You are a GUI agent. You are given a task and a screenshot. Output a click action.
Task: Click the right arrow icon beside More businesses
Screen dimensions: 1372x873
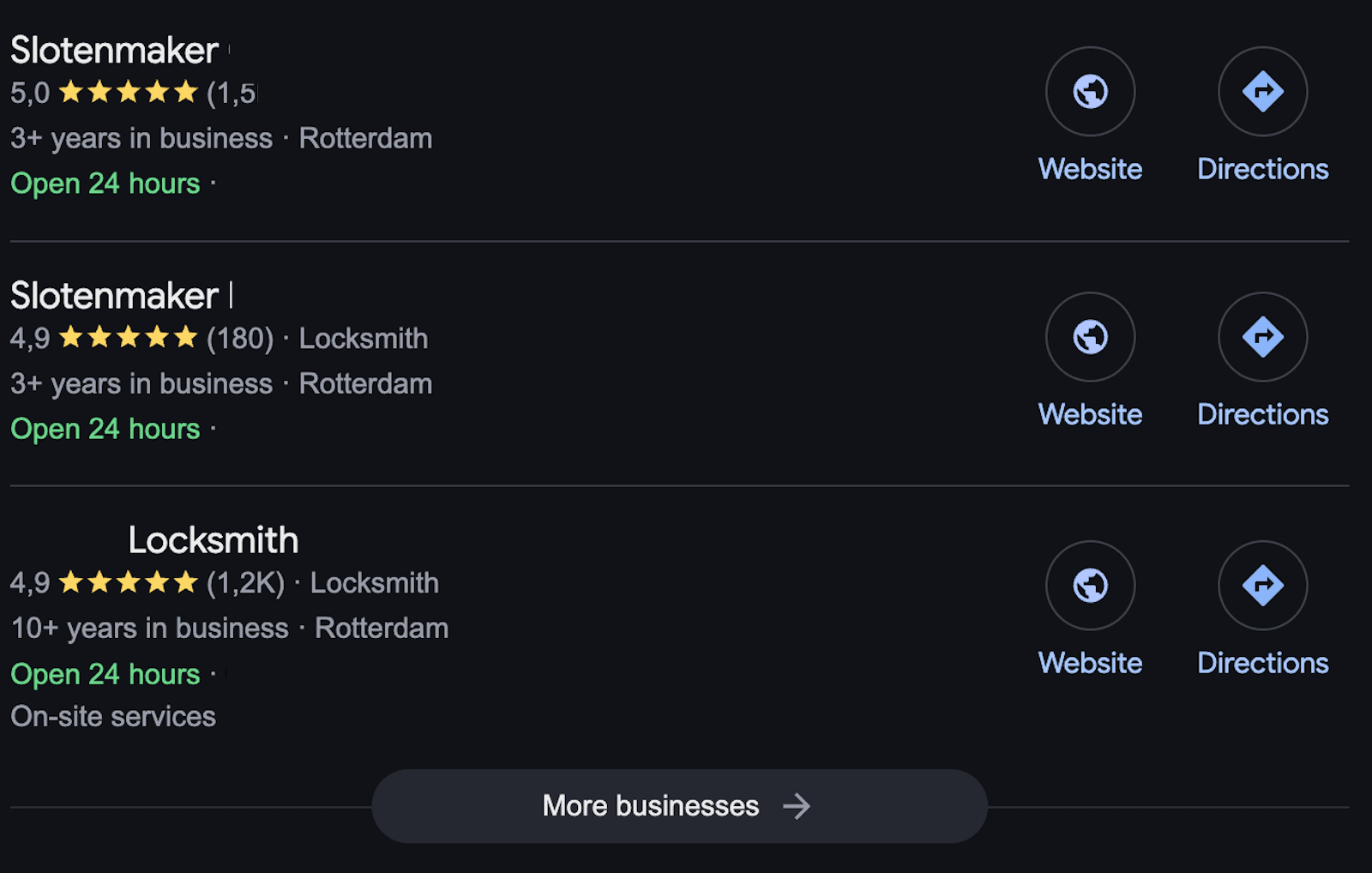797,806
